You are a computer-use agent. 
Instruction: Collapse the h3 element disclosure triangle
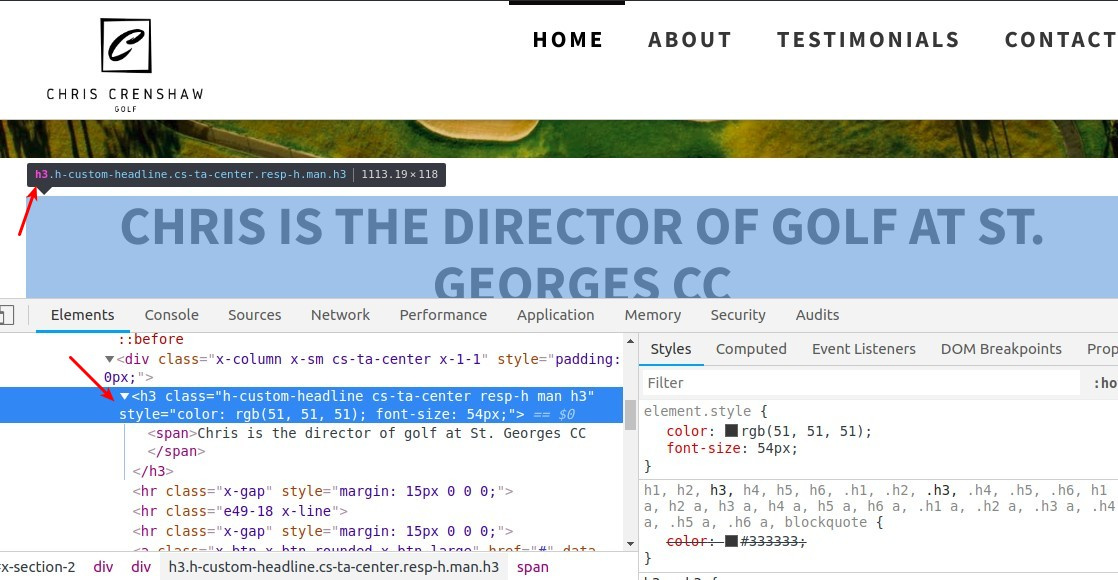coord(124,396)
